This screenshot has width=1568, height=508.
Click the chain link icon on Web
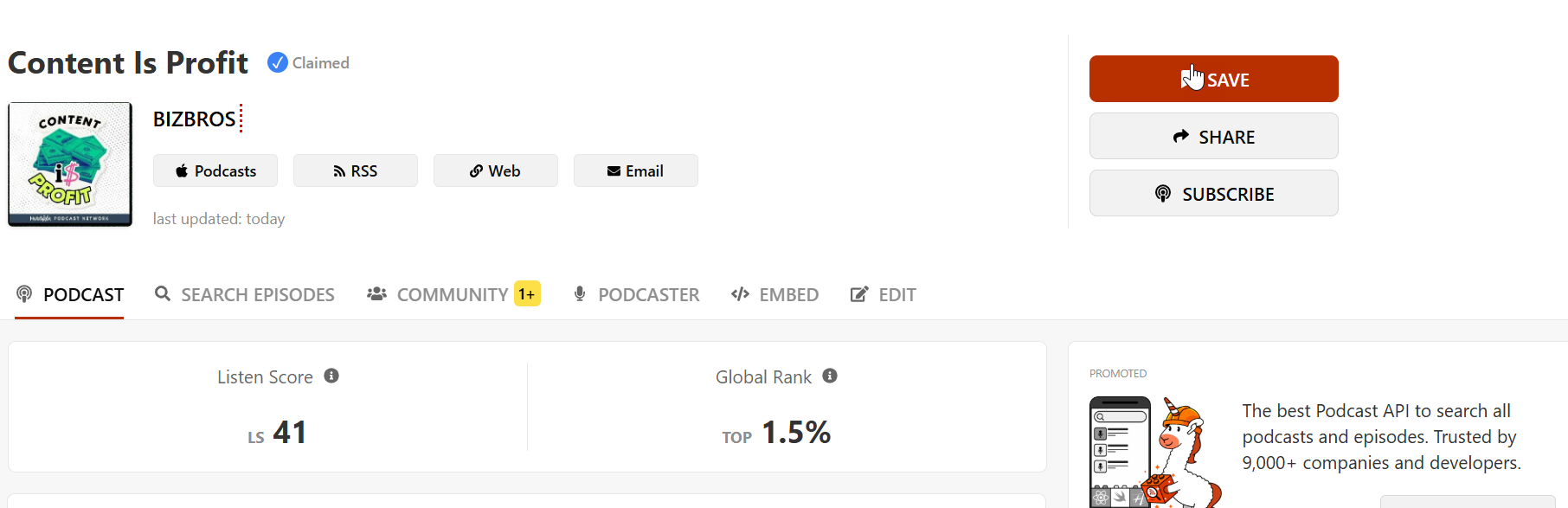point(476,170)
